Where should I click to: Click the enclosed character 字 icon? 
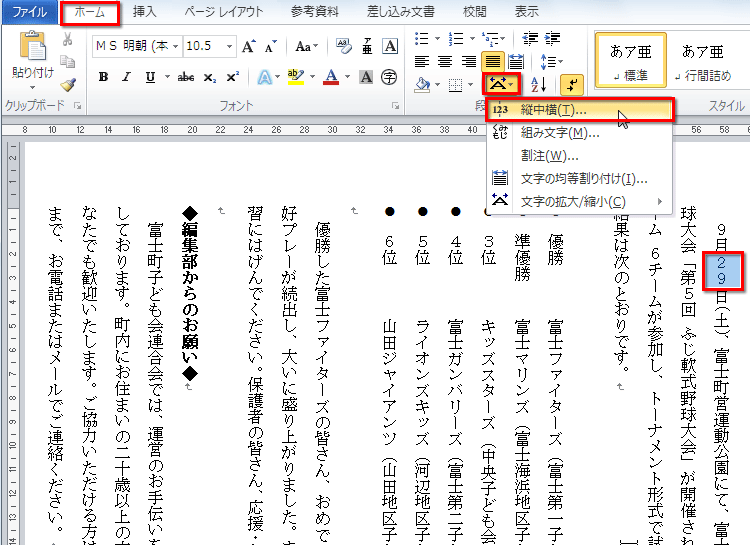(389, 77)
